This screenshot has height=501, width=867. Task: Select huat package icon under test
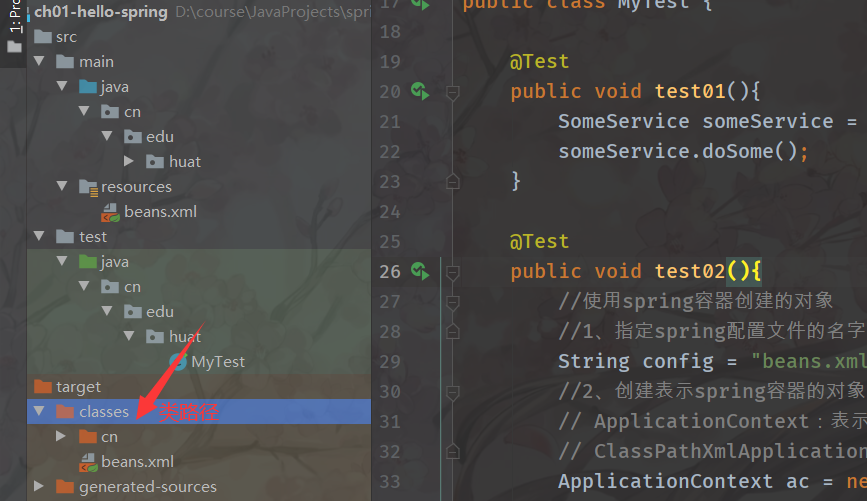point(155,336)
